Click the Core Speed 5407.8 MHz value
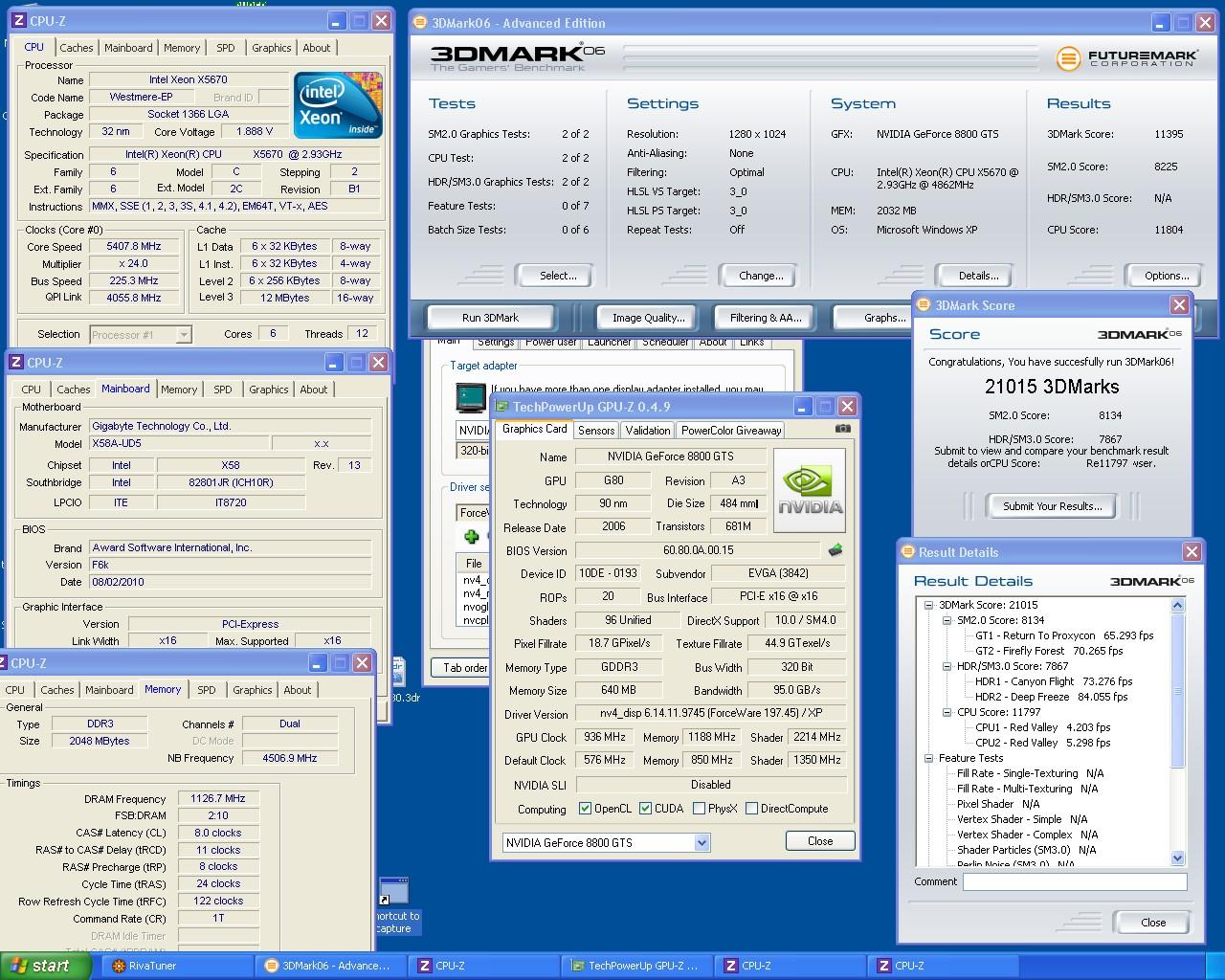 click(134, 247)
